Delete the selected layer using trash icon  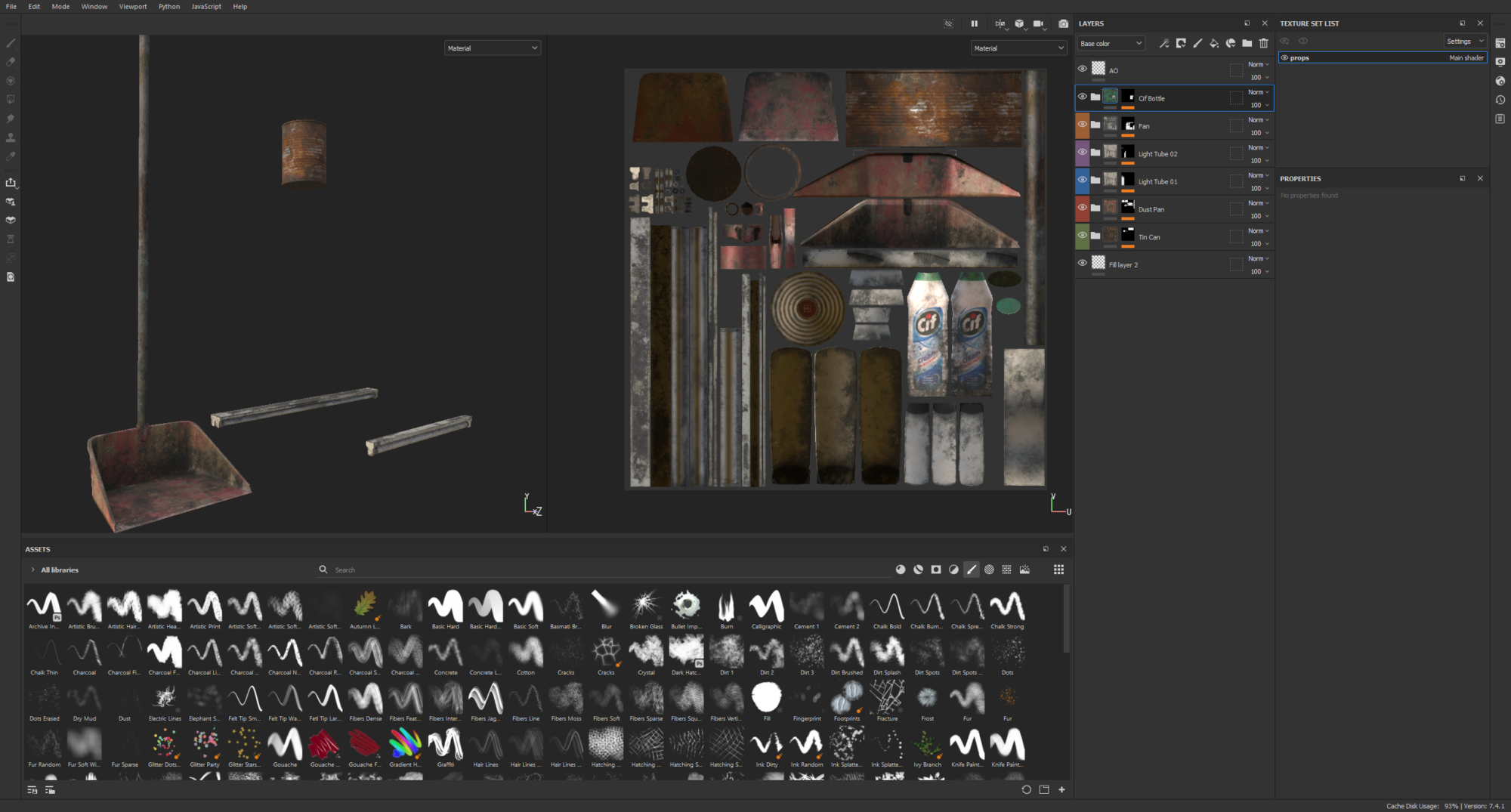tap(1264, 43)
